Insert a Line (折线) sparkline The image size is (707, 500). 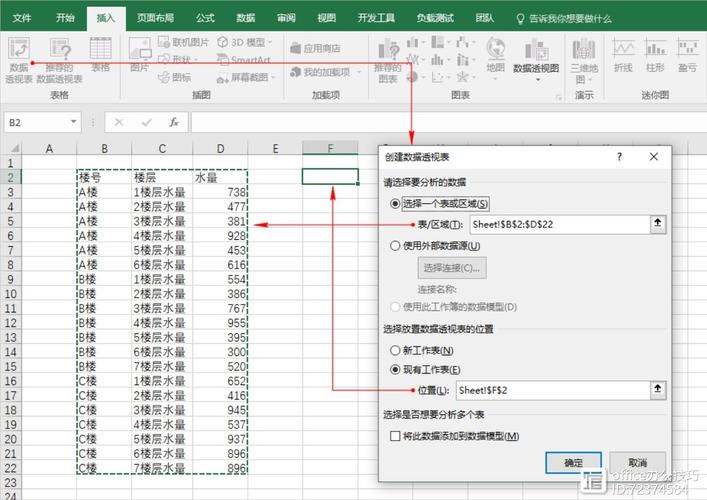[x=623, y=55]
